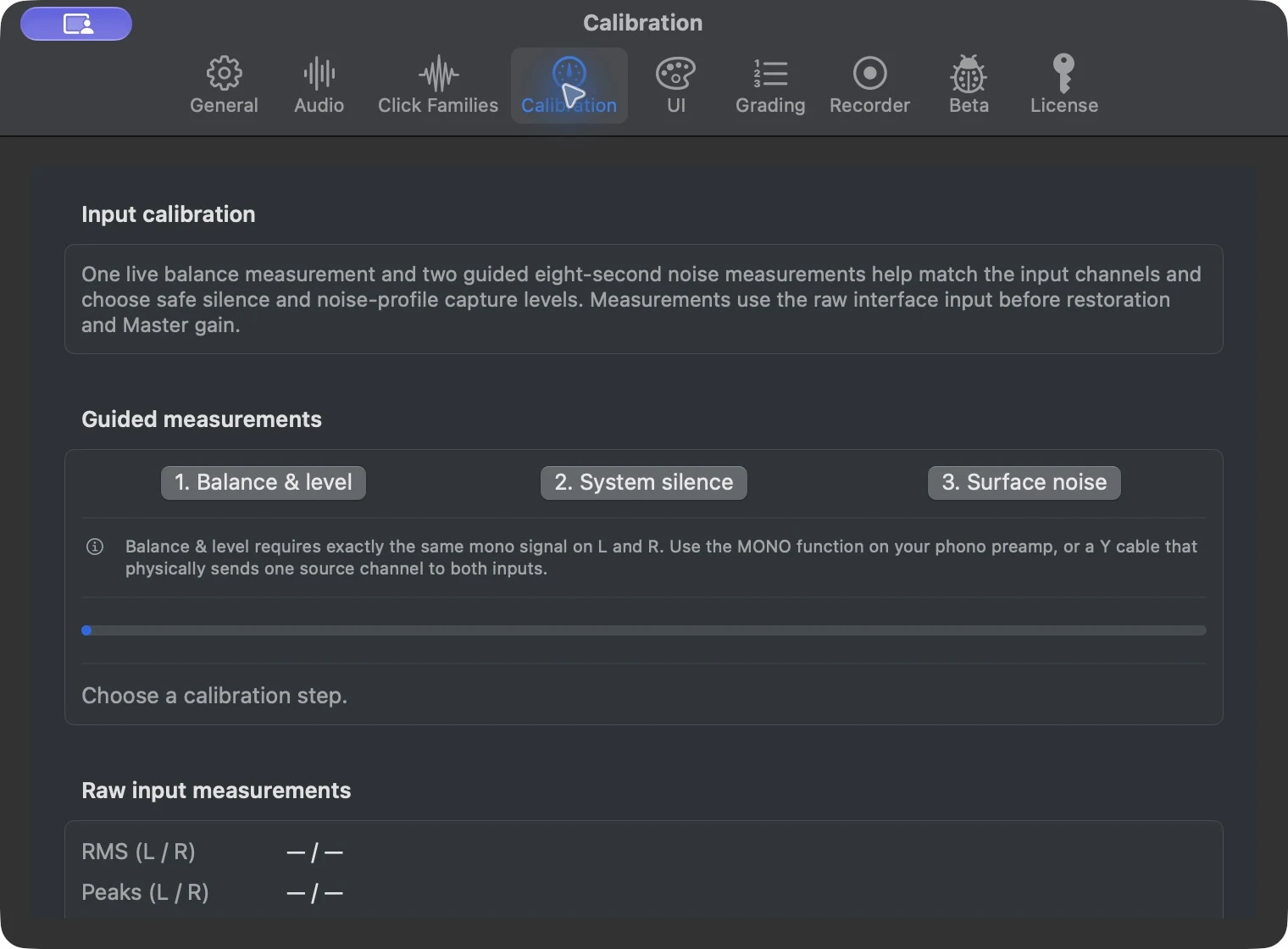Click the "Peaks (L / R)" label

[145, 892]
